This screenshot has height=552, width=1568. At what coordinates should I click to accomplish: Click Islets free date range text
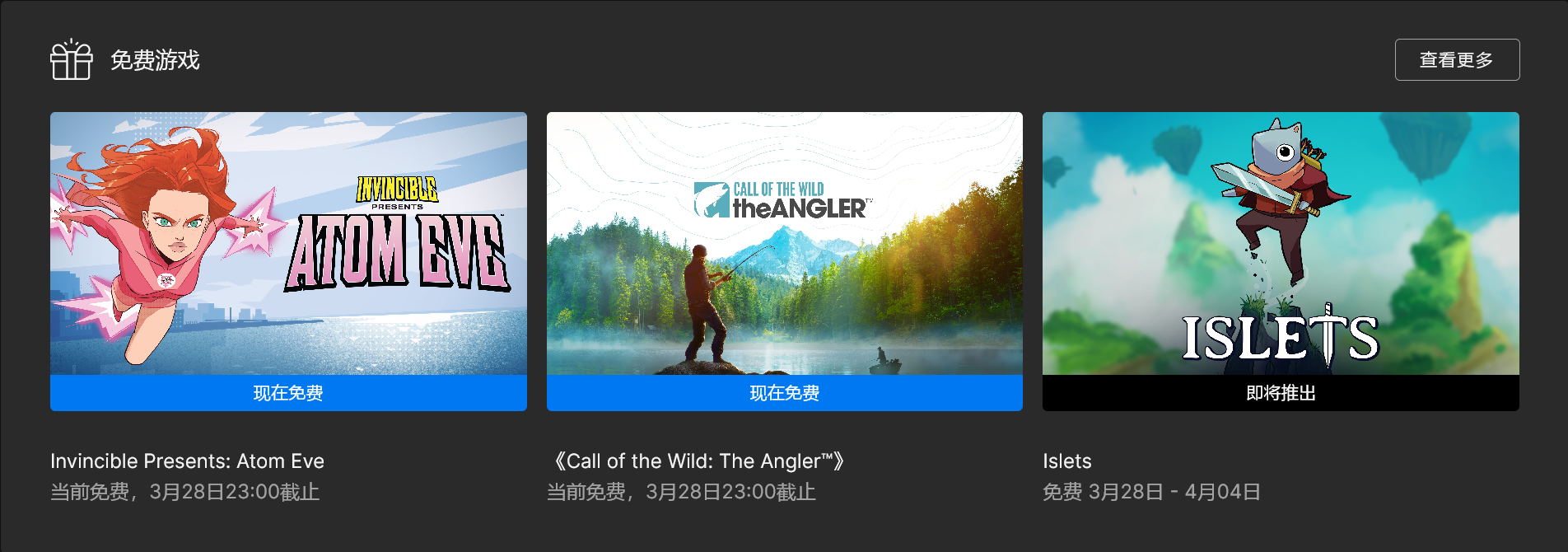[1151, 492]
